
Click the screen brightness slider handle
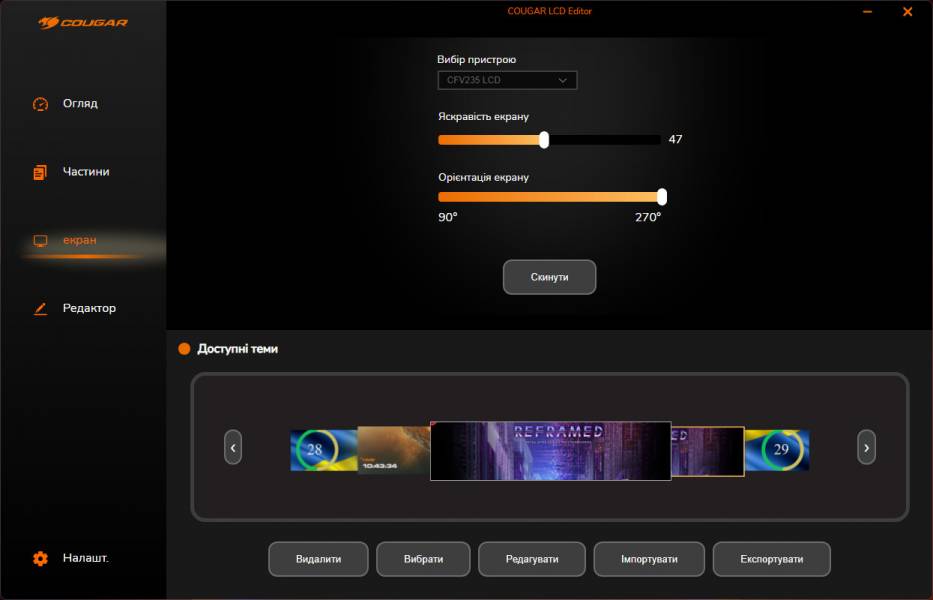pos(544,140)
